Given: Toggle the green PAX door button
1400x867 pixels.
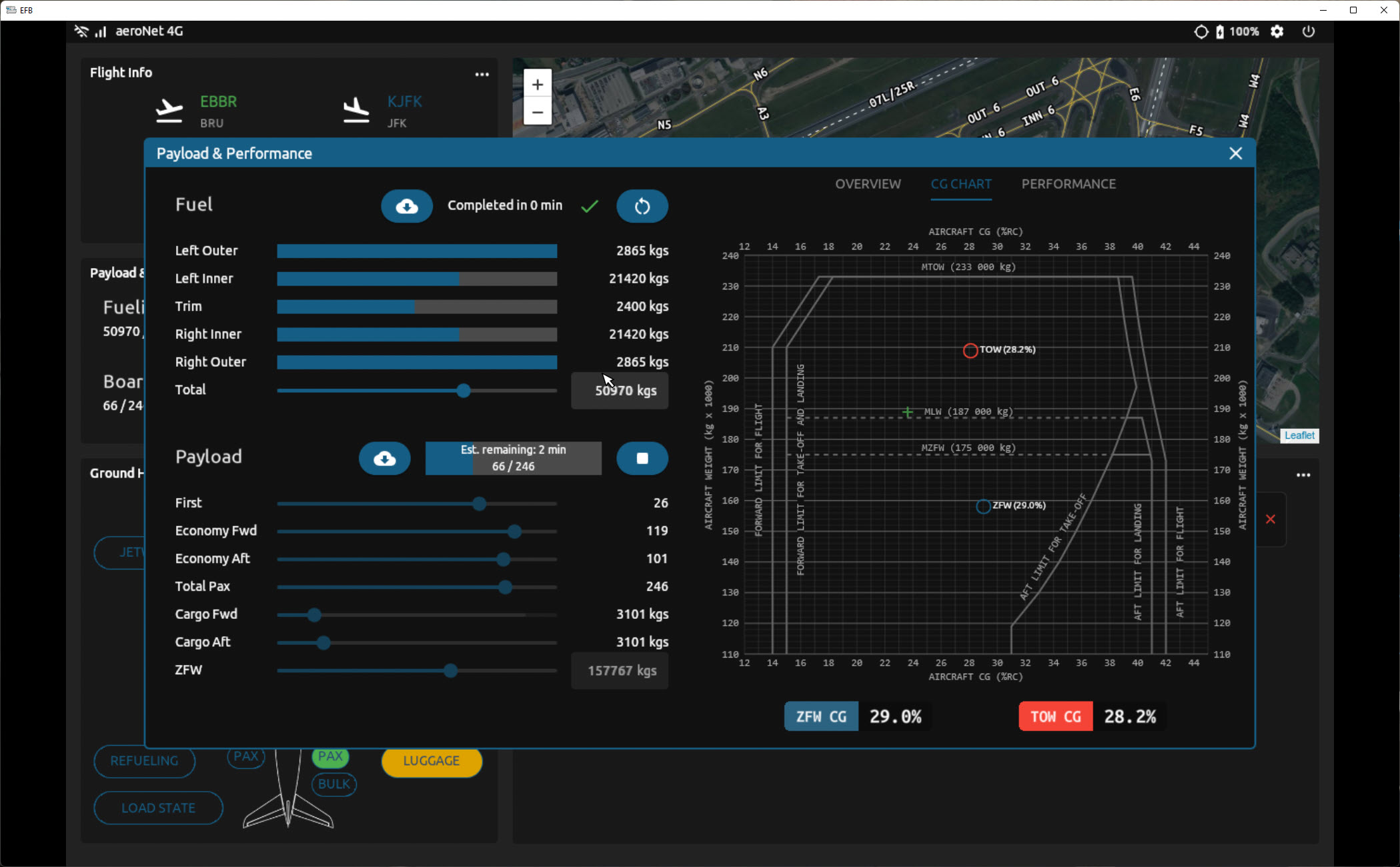Looking at the screenshot, I should (330, 757).
